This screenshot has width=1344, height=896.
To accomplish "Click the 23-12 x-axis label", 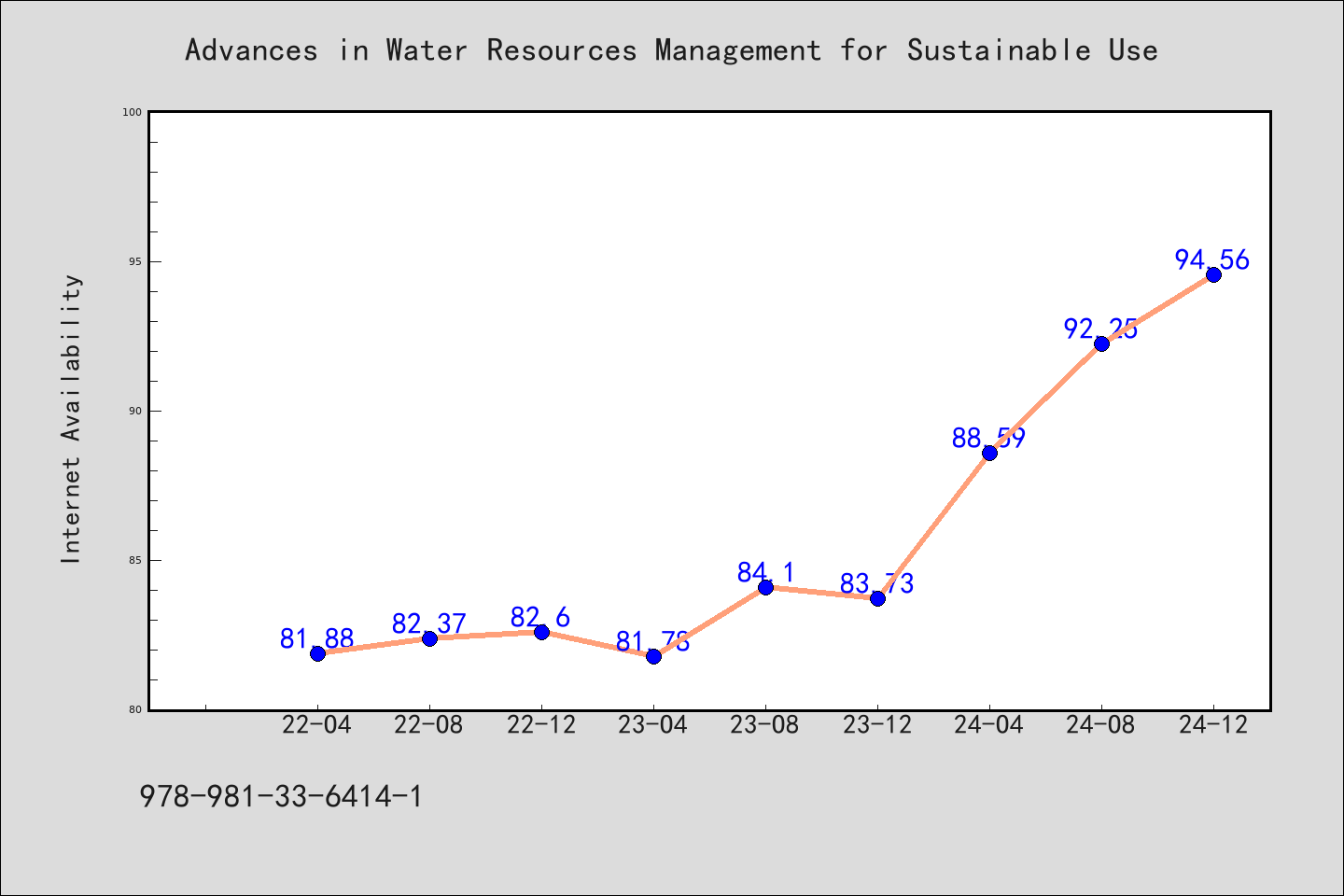I will click(x=877, y=725).
